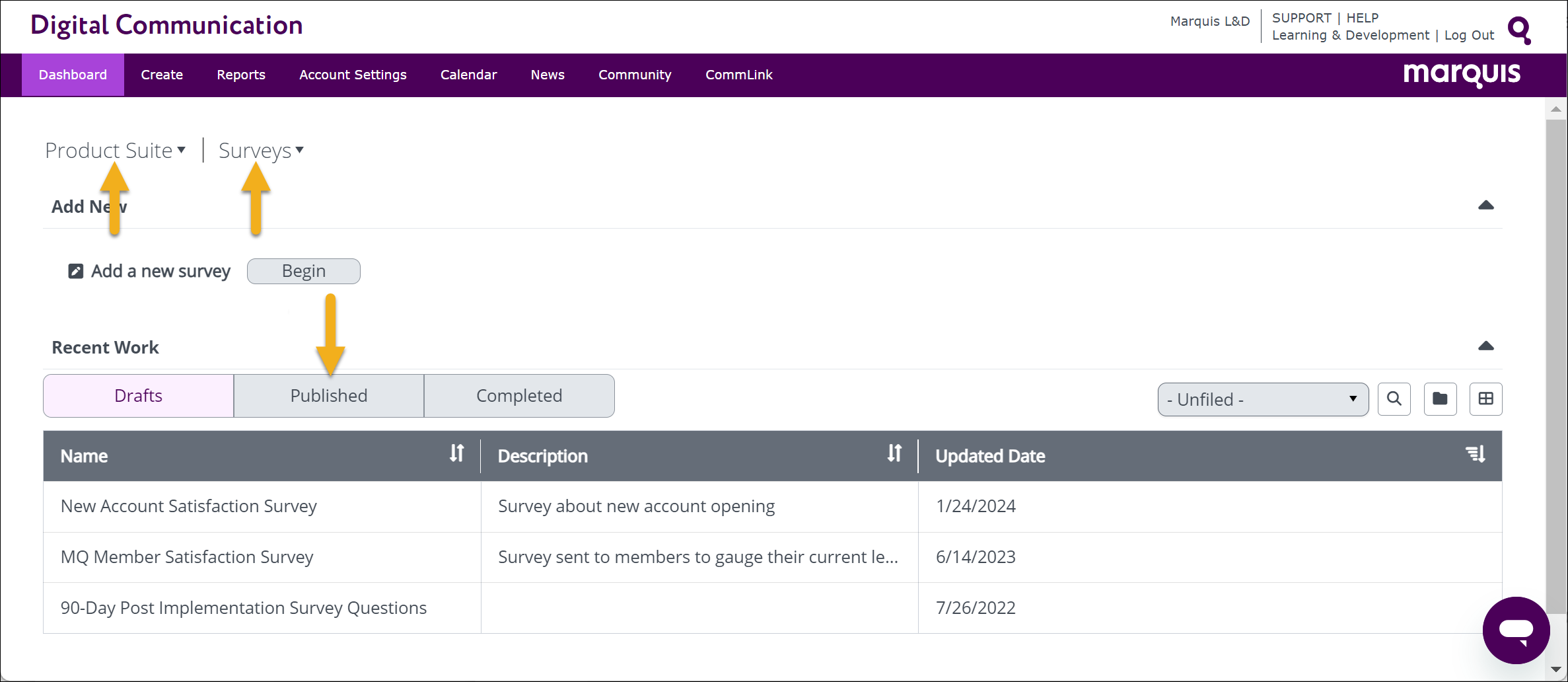The width and height of the screenshot is (1568, 682).
Task: Click the grid view icon button
Action: [1485, 399]
